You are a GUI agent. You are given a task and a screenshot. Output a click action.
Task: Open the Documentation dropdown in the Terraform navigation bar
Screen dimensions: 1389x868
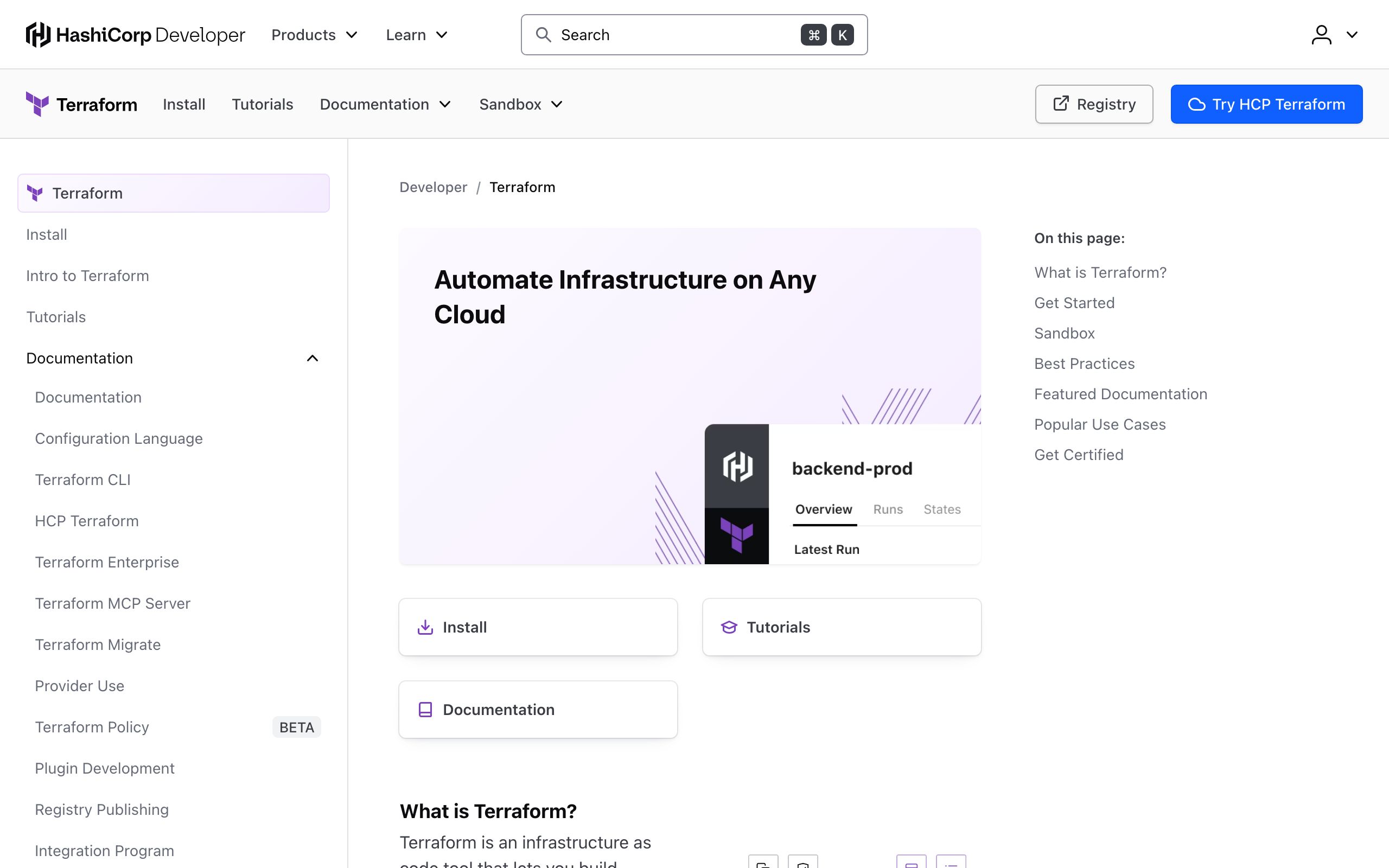pos(386,104)
